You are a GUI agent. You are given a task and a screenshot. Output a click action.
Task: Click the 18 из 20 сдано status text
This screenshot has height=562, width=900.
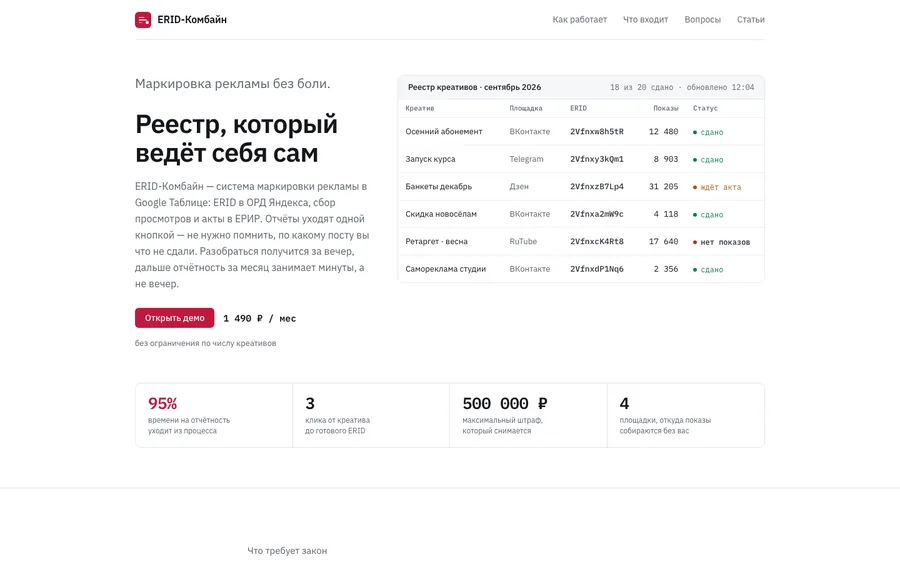coord(641,87)
